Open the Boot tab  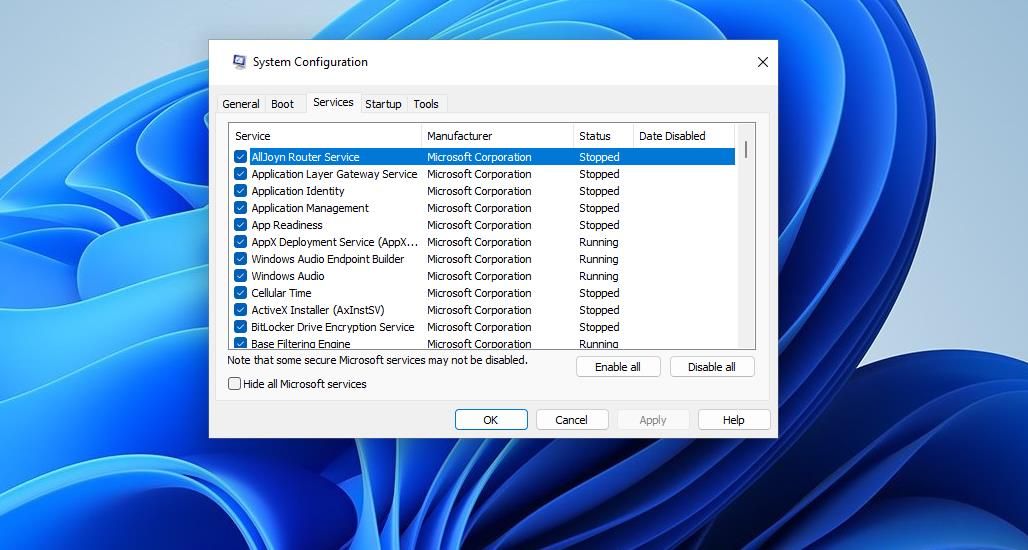[283, 104]
